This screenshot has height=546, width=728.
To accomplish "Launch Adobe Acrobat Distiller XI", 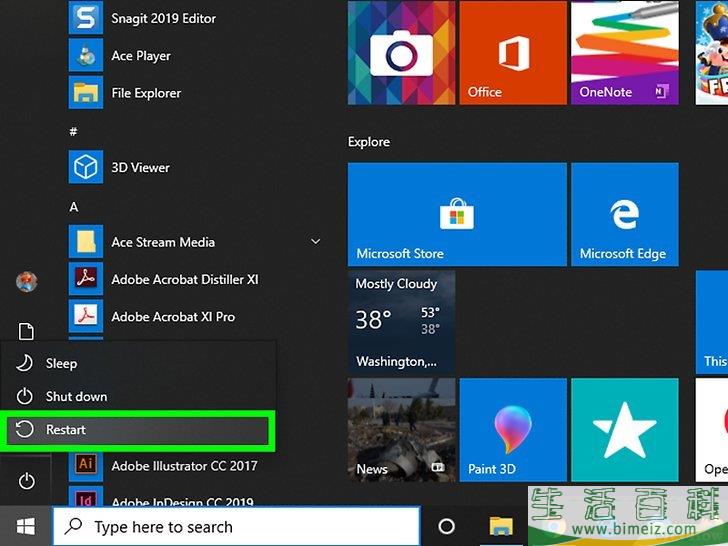I will point(184,279).
